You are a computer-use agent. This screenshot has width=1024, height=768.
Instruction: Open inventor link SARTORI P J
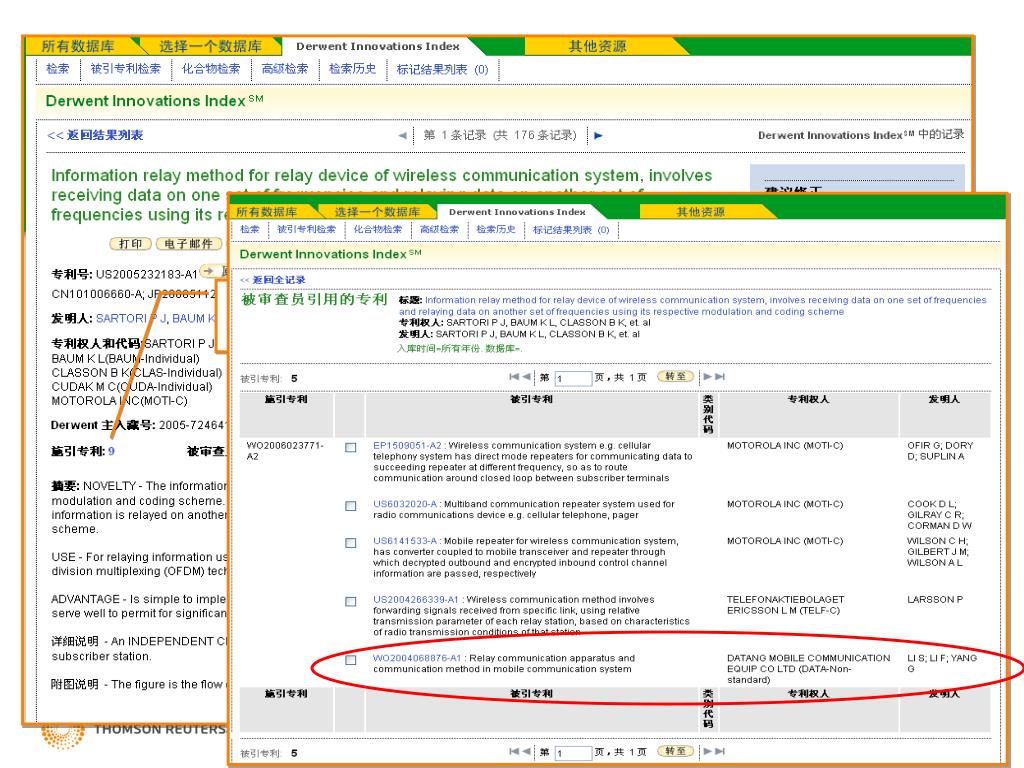[x=132, y=318]
